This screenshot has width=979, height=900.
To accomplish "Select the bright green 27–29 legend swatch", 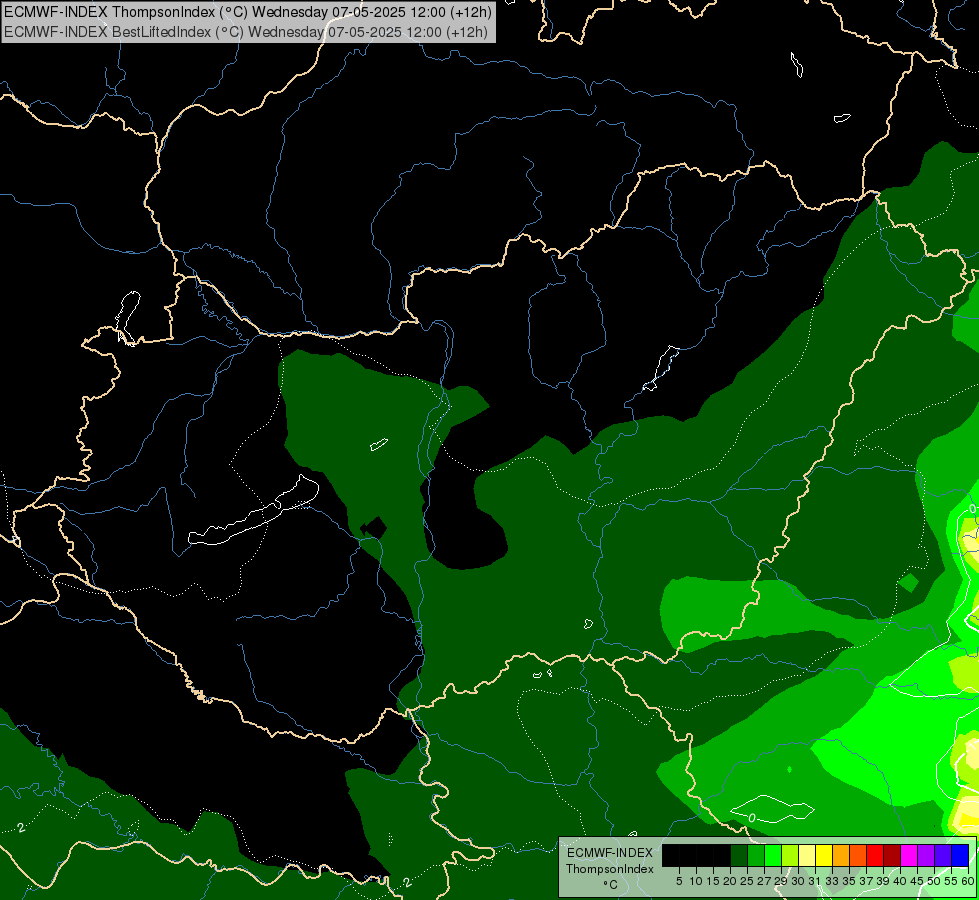I will point(773,855).
